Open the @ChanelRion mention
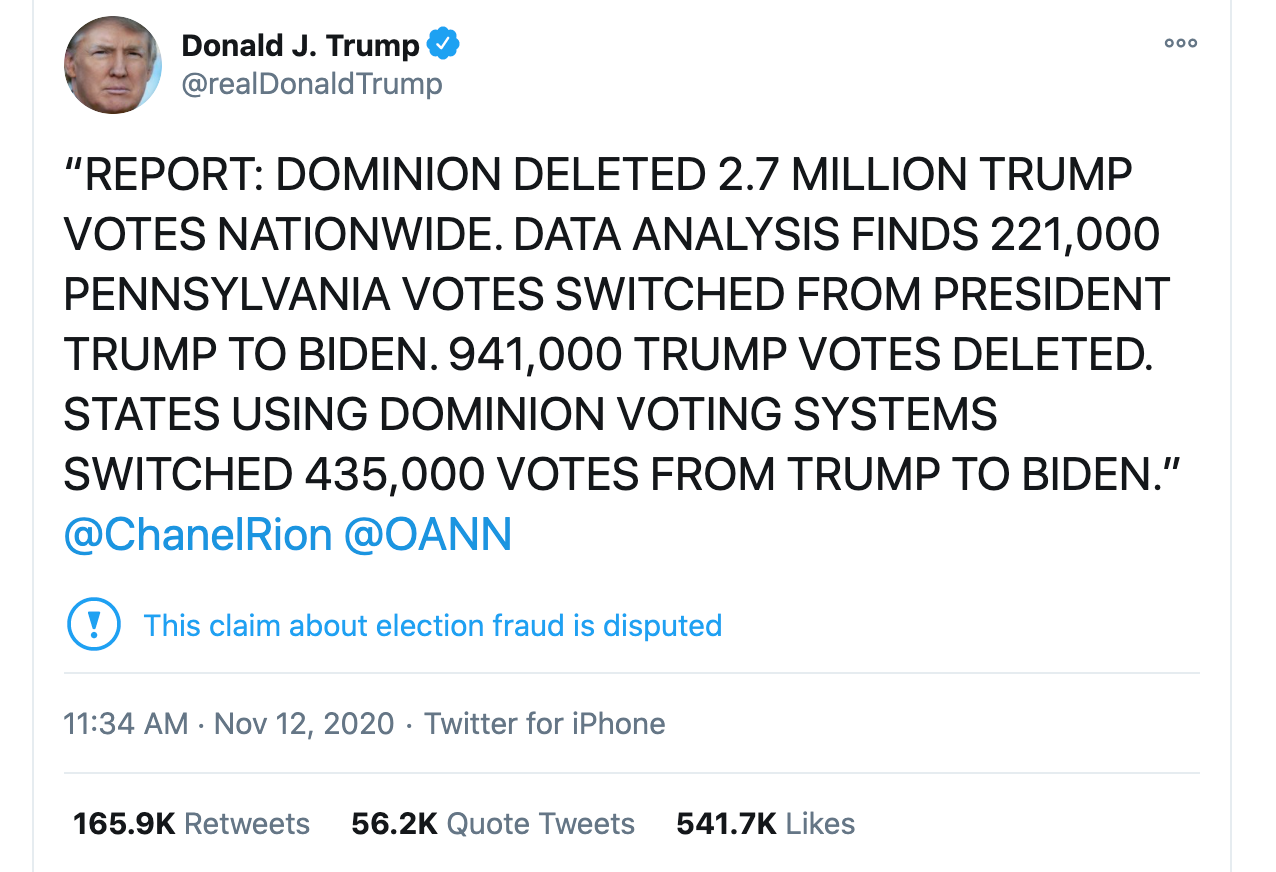The height and width of the screenshot is (872, 1276). coord(197,535)
